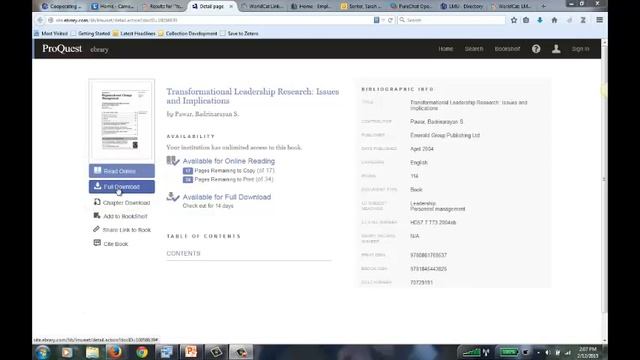Image resolution: width=640 pixels, height=360 pixels.
Task: Click the Read Online button
Action: tap(122, 171)
